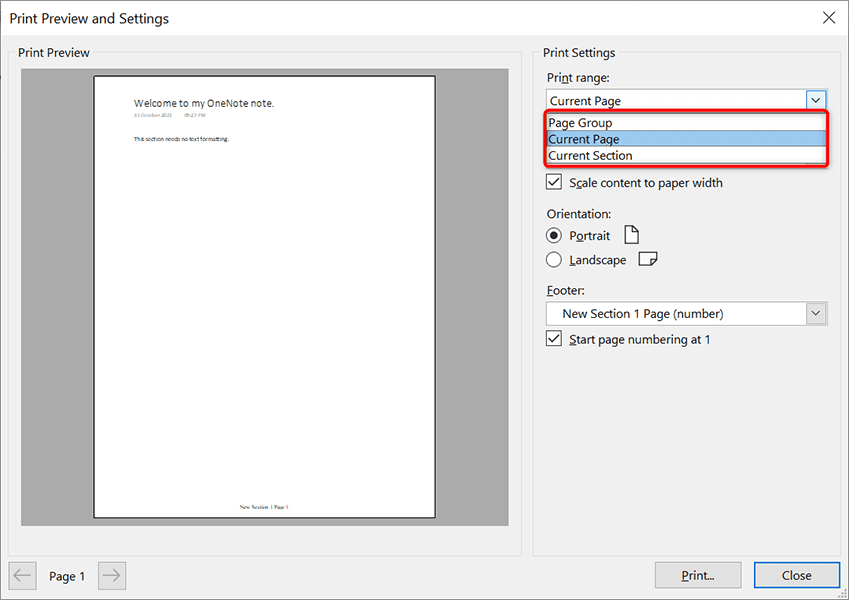Click the print preview page thumbnail
Viewport: 849px width, 600px height.
pyautogui.click(x=264, y=297)
